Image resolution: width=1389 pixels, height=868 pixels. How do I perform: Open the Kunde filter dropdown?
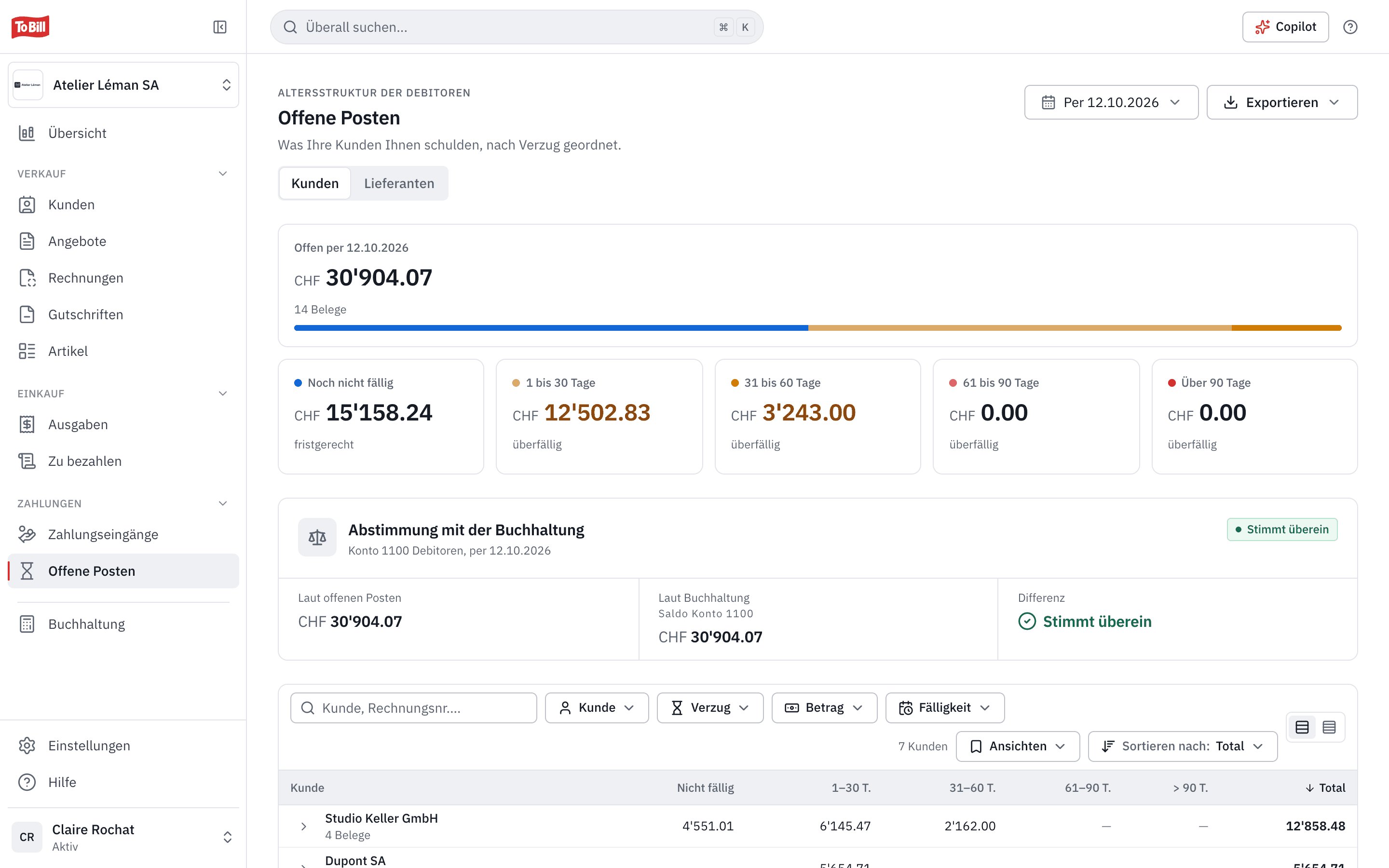click(597, 708)
